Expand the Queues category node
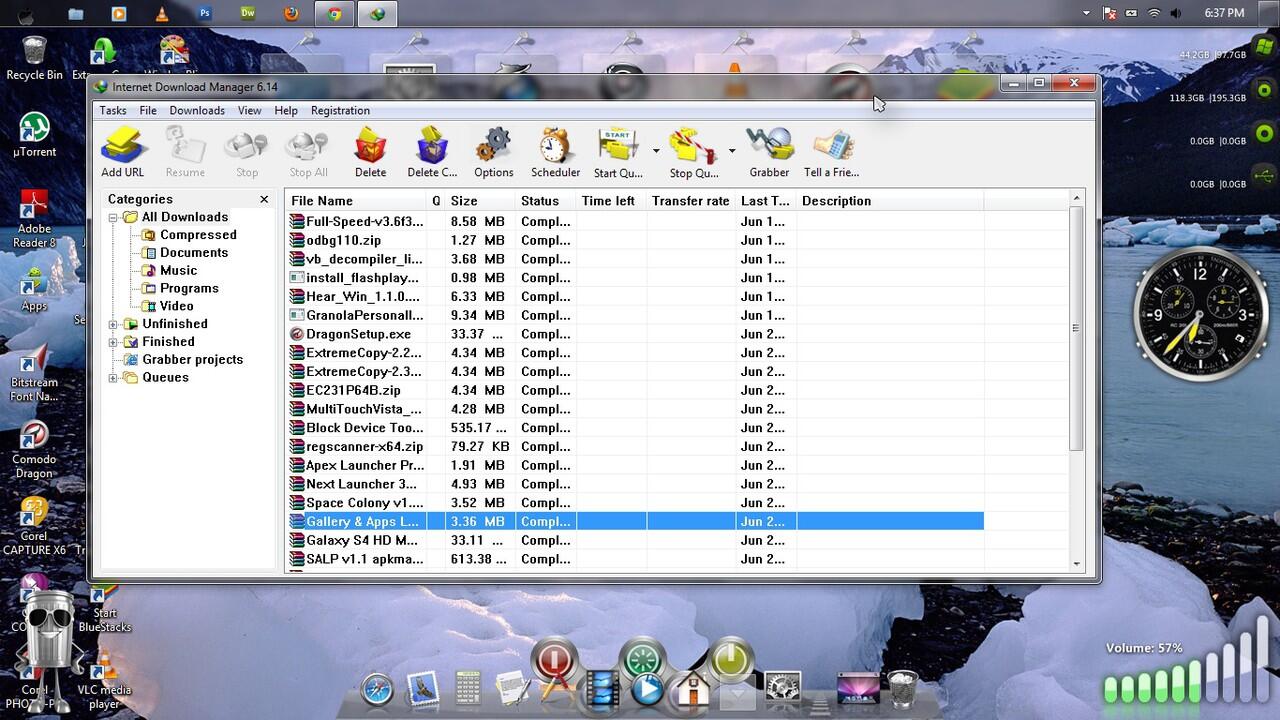Image resolution: width=1280 pixels, height=720 pixels. (x=114, y=377)
